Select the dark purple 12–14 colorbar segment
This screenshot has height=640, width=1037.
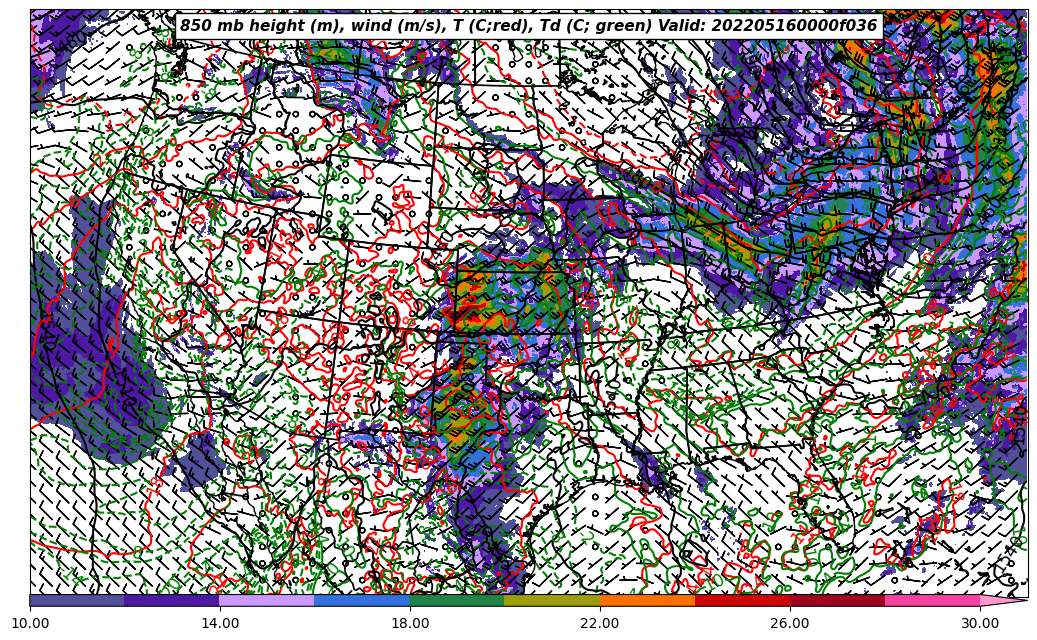tap(172, 600)
